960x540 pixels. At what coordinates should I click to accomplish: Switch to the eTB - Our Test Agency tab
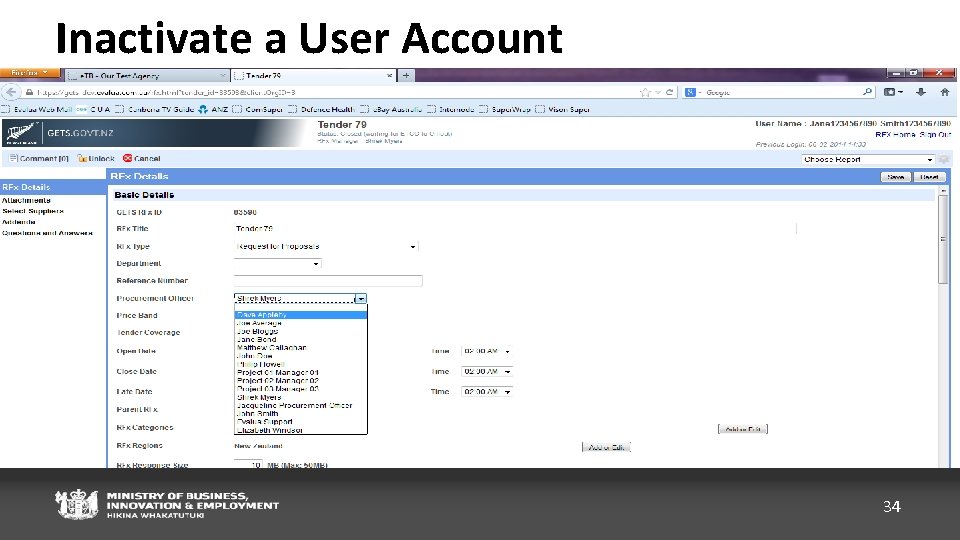[x=147, y=76]
